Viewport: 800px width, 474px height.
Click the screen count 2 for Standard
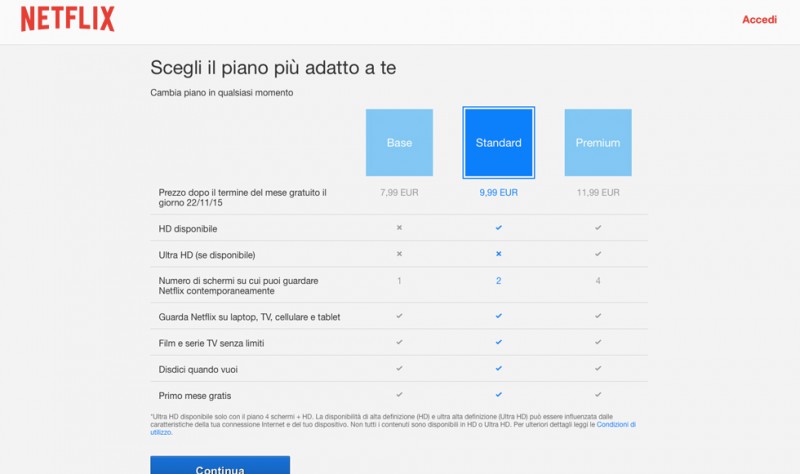(498, 281)
